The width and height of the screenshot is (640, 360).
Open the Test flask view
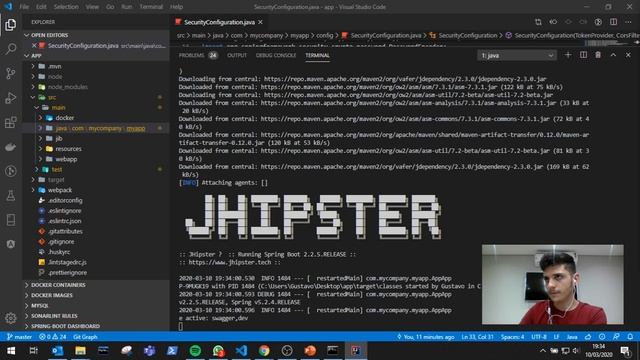11,196
